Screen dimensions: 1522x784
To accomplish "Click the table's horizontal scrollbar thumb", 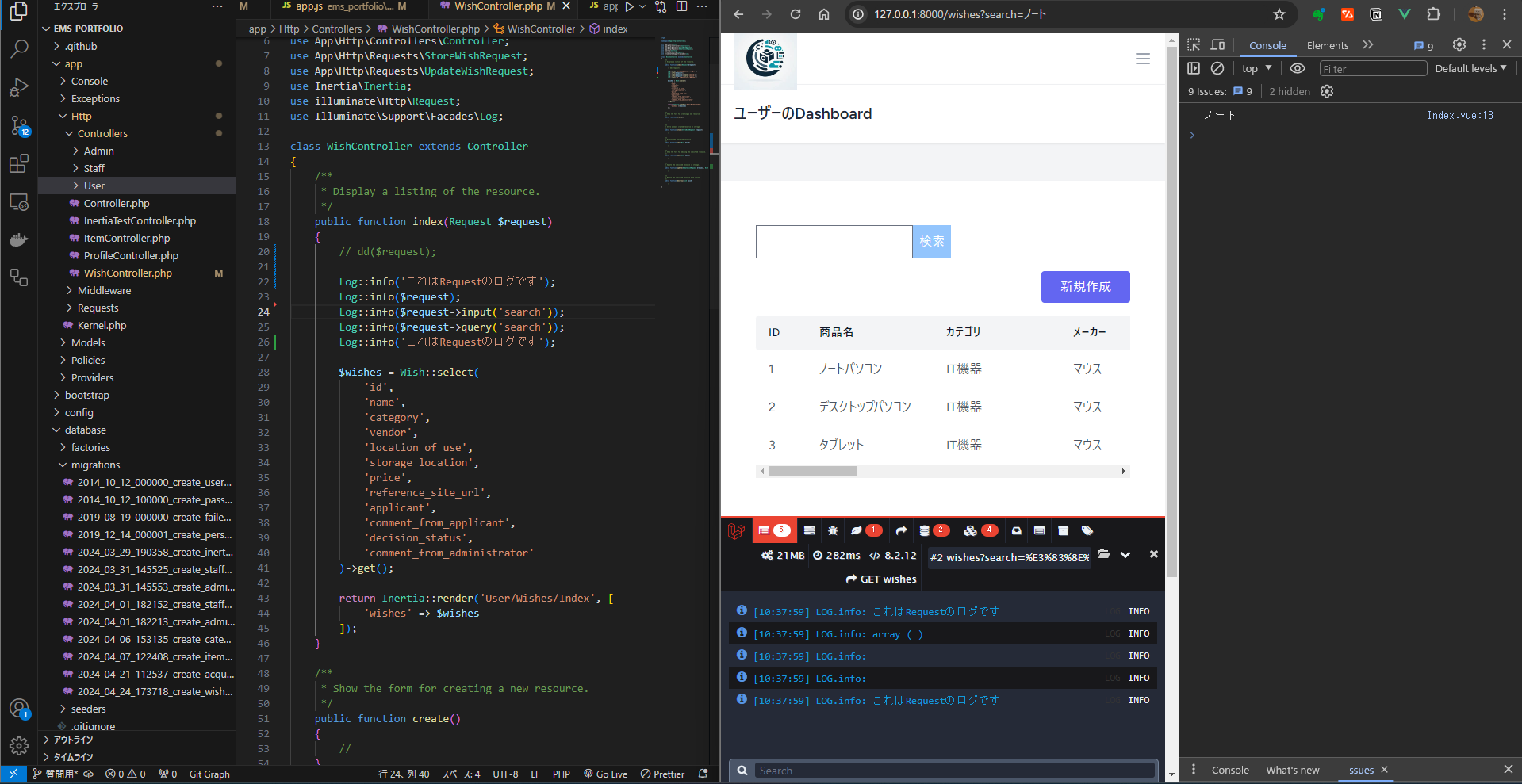I will pos(812,472).
